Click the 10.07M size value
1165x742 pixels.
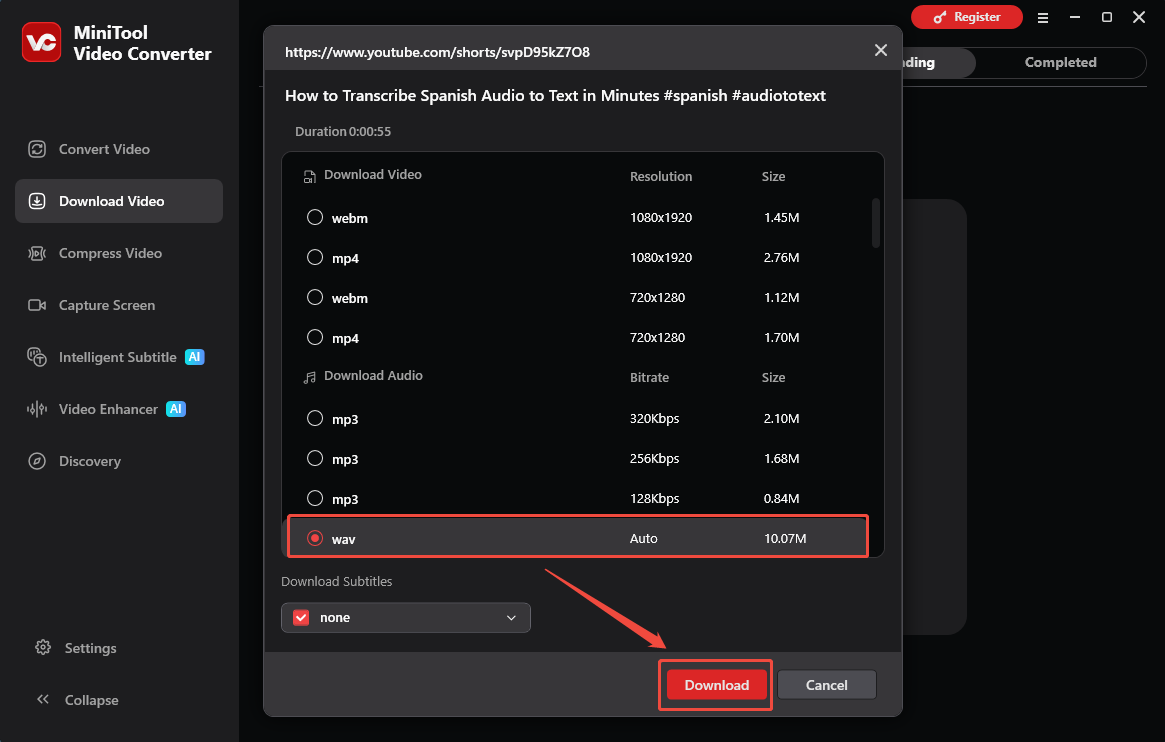click(x=785, y=538)
